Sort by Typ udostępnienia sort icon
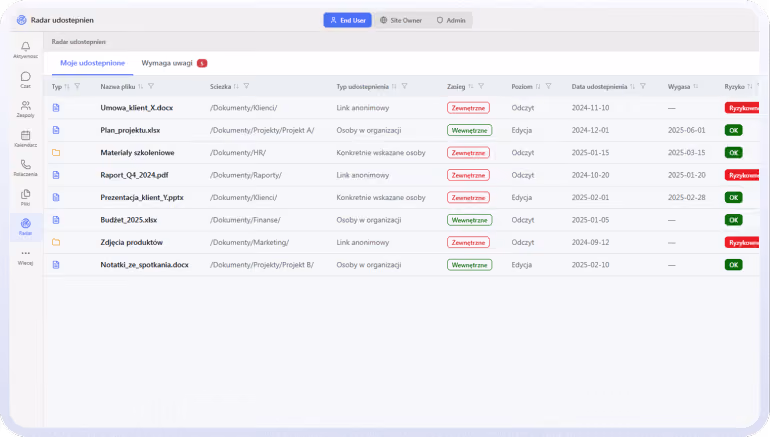 coord(394,86)
